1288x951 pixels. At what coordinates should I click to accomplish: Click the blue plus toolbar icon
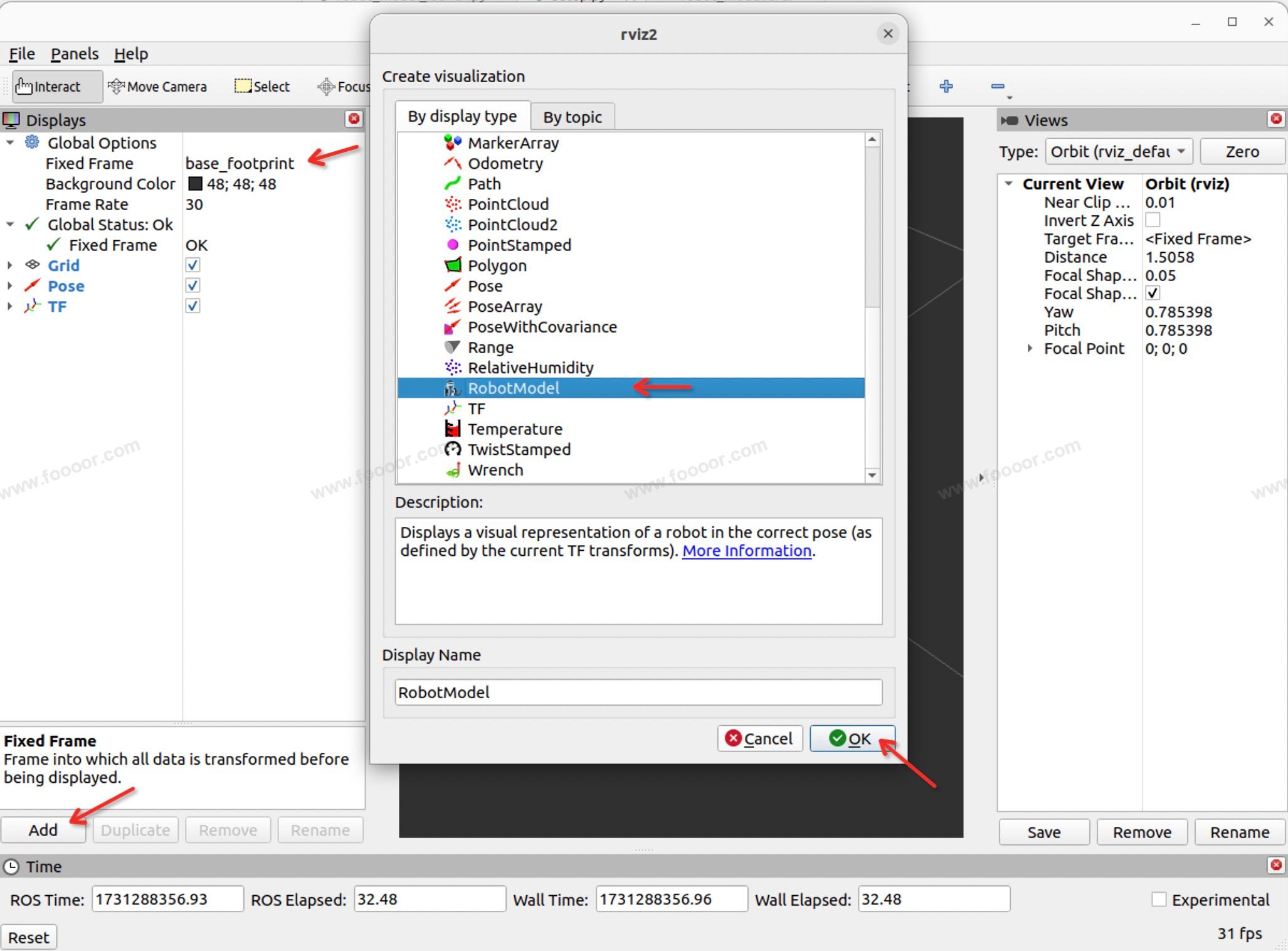[x=946, y=87]
